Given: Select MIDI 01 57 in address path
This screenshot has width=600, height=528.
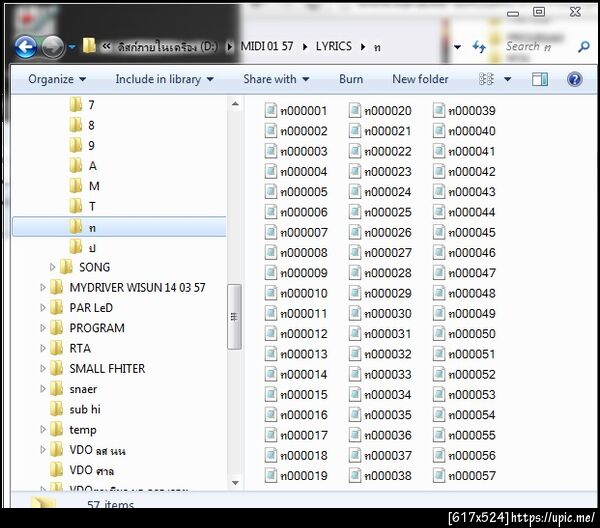Looking at the screenshot, I should pyautogui.click(x=267, y=46).
